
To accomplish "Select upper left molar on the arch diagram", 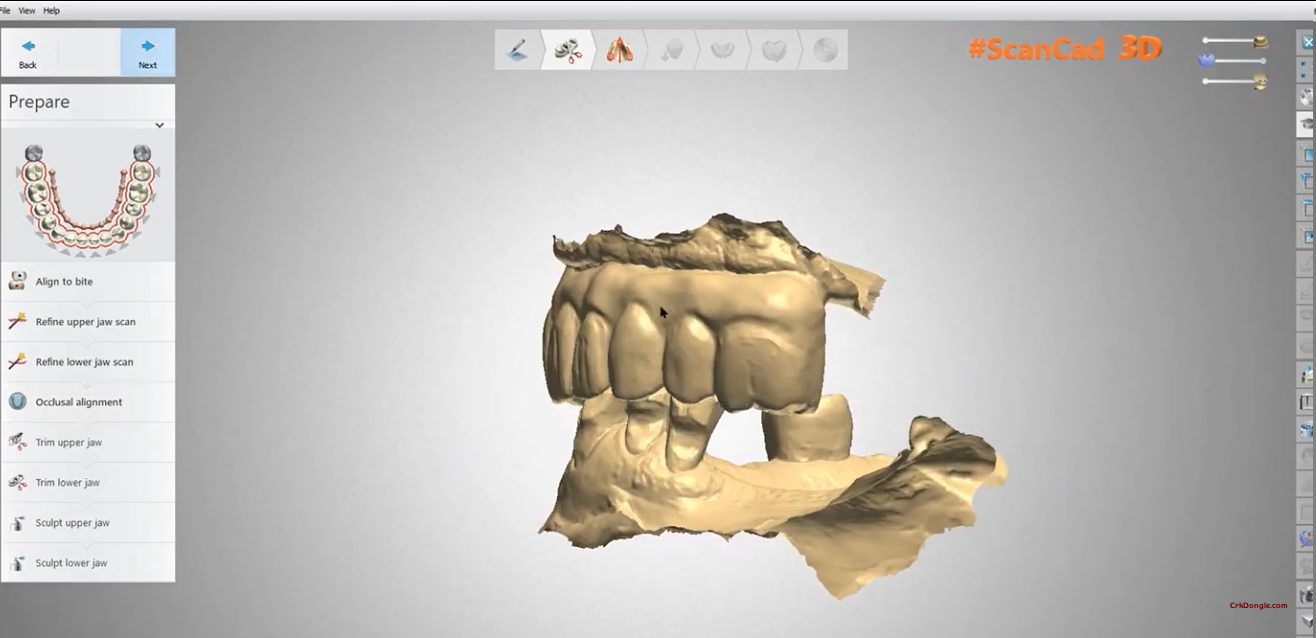I will click(34, 153).
